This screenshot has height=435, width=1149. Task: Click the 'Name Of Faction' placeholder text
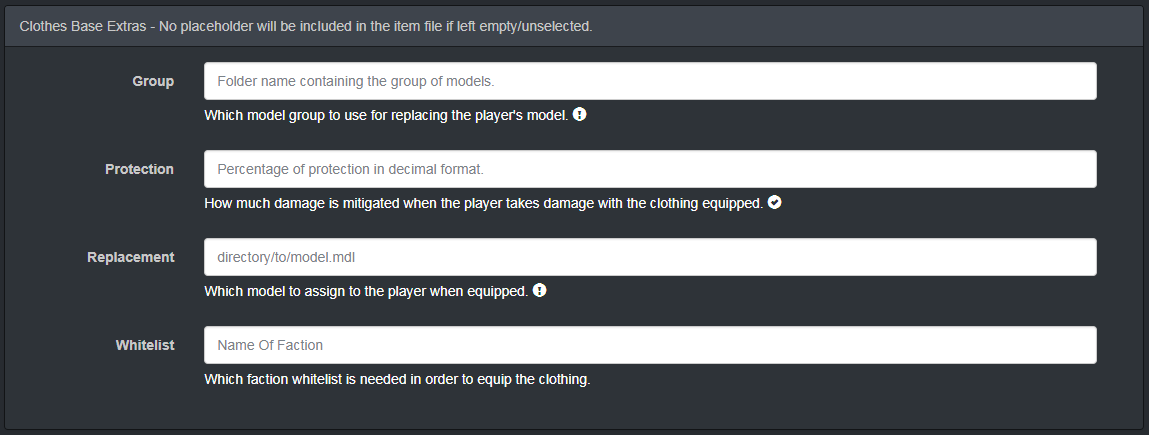(x=270, y=345)
